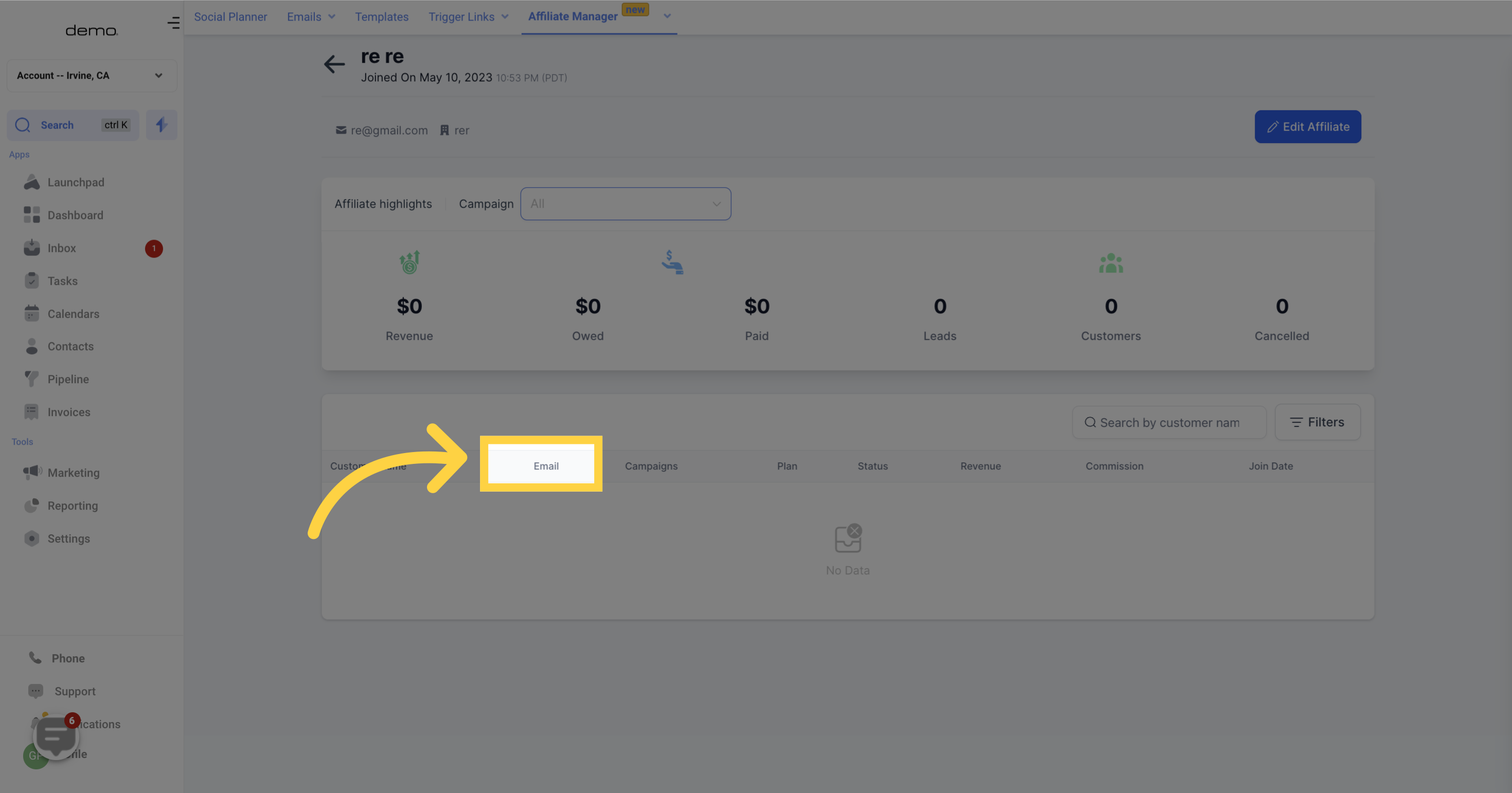This screenshot has height=793, width=1512.
Task: Expand the Emails menu chevron
Action: coord(332,17)
